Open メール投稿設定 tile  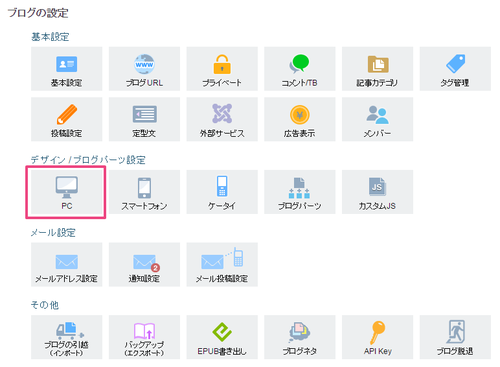click(x=222, y=265)
